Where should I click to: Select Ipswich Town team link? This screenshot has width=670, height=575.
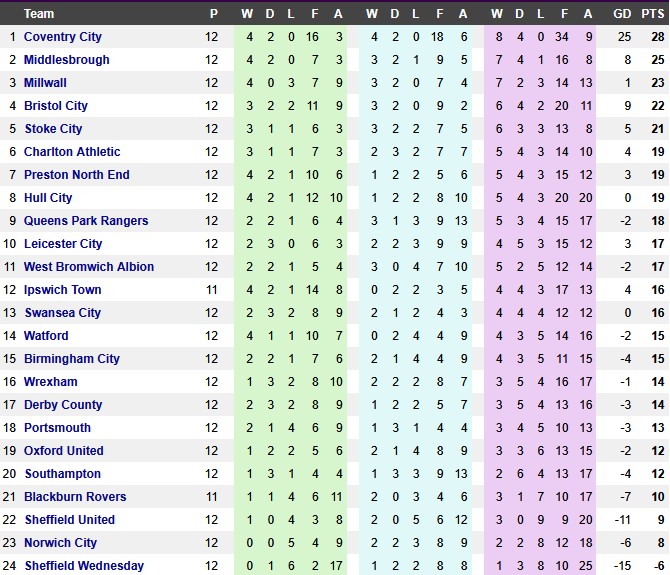click(x=63, y=290)
